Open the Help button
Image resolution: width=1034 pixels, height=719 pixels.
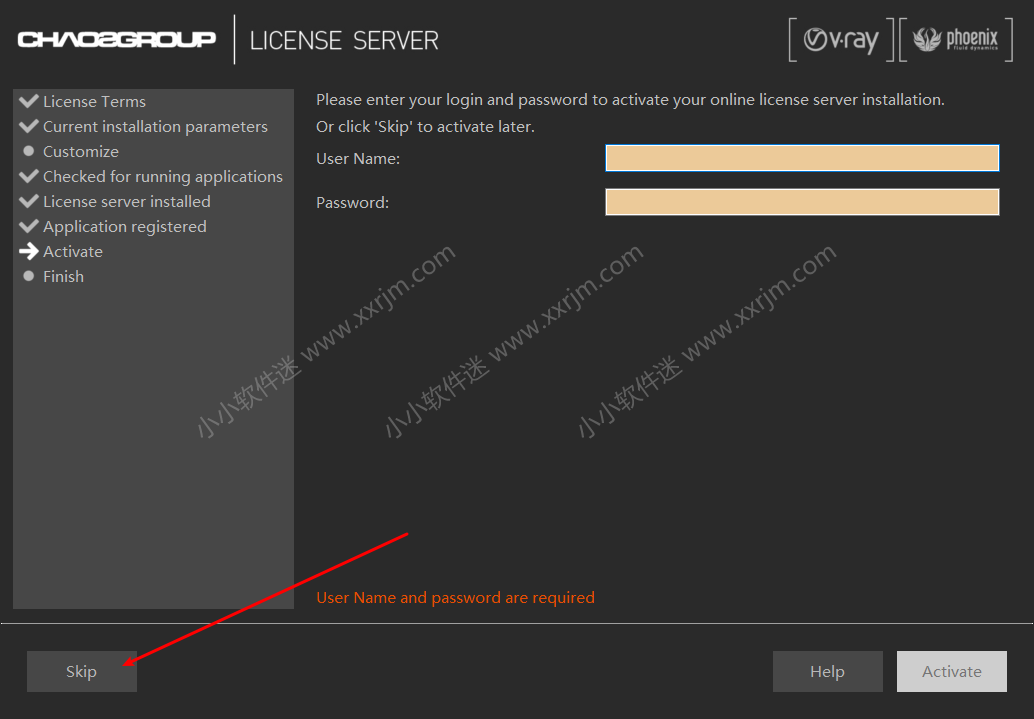point(828,672)
